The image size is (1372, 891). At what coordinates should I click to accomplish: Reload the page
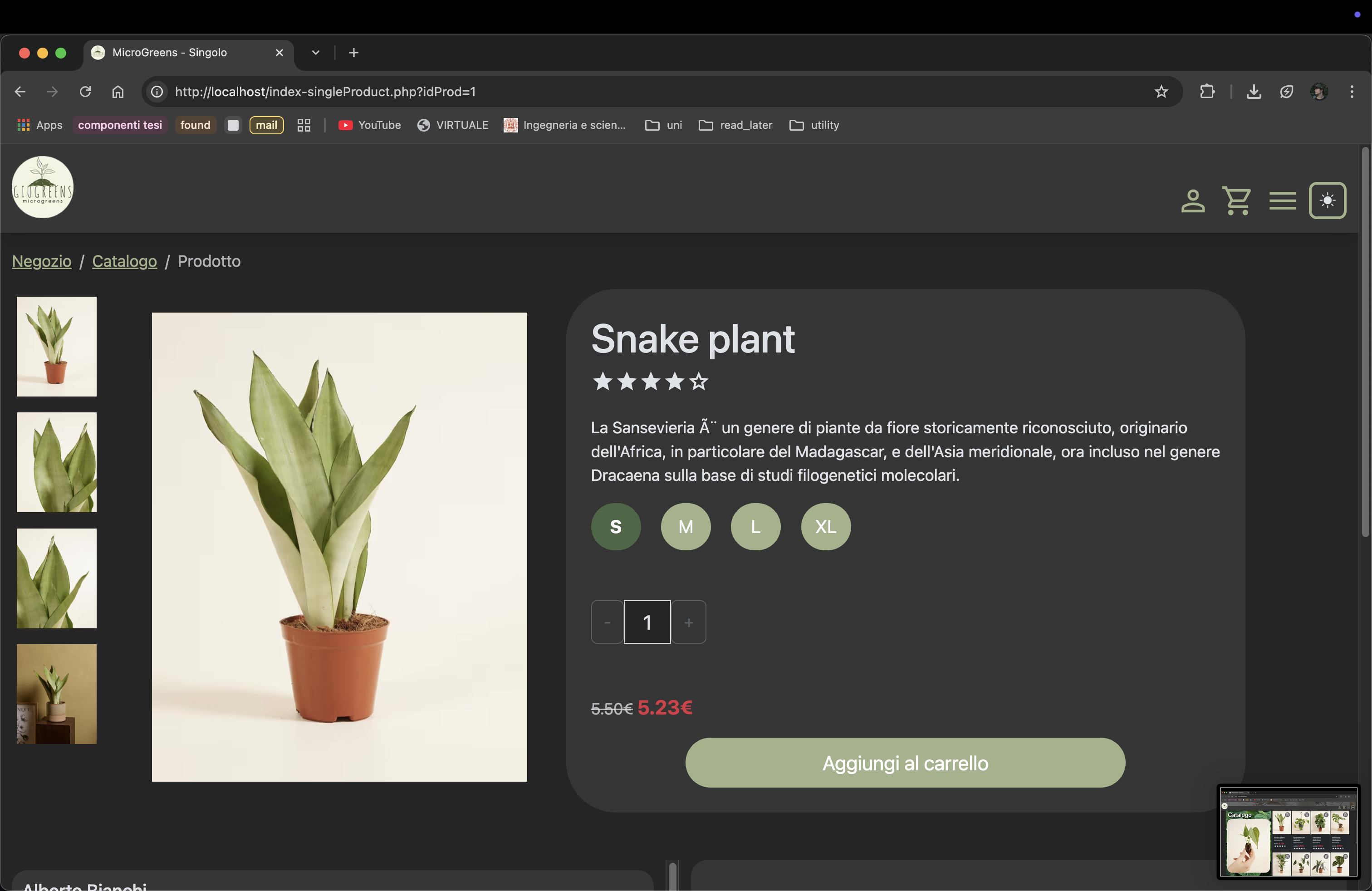click(x=85, y=92)
